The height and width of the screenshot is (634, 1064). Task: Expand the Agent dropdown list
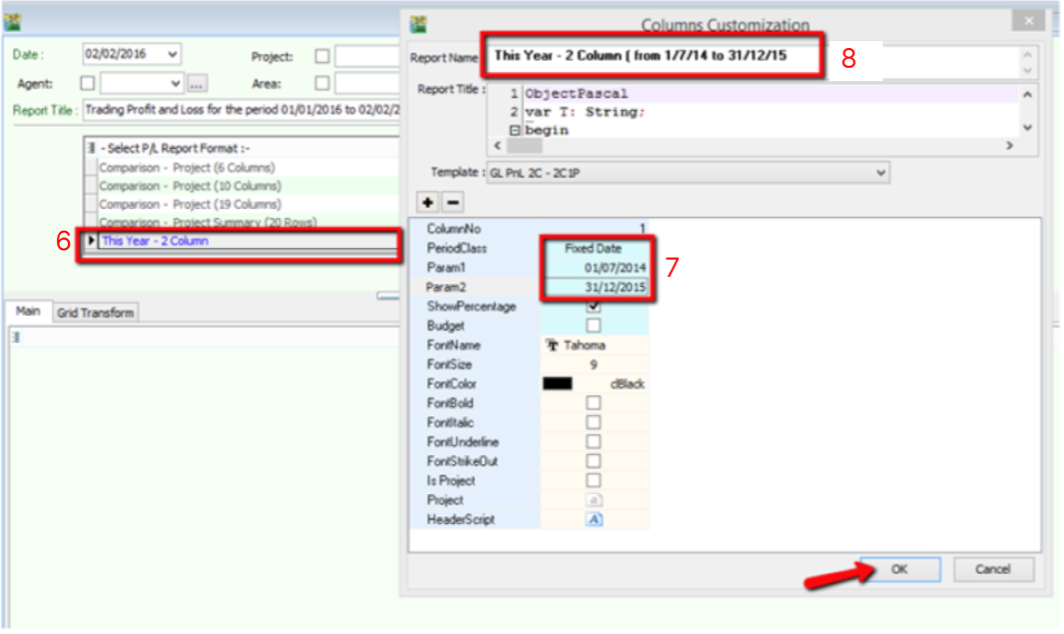[x=176, y=84]
